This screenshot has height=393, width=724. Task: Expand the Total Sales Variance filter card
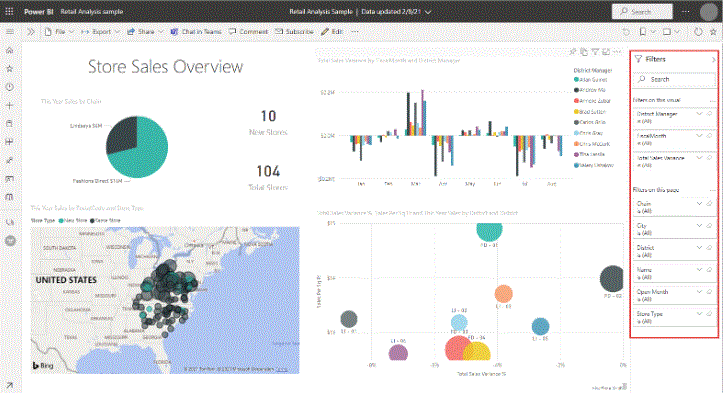tap(699, 158)
